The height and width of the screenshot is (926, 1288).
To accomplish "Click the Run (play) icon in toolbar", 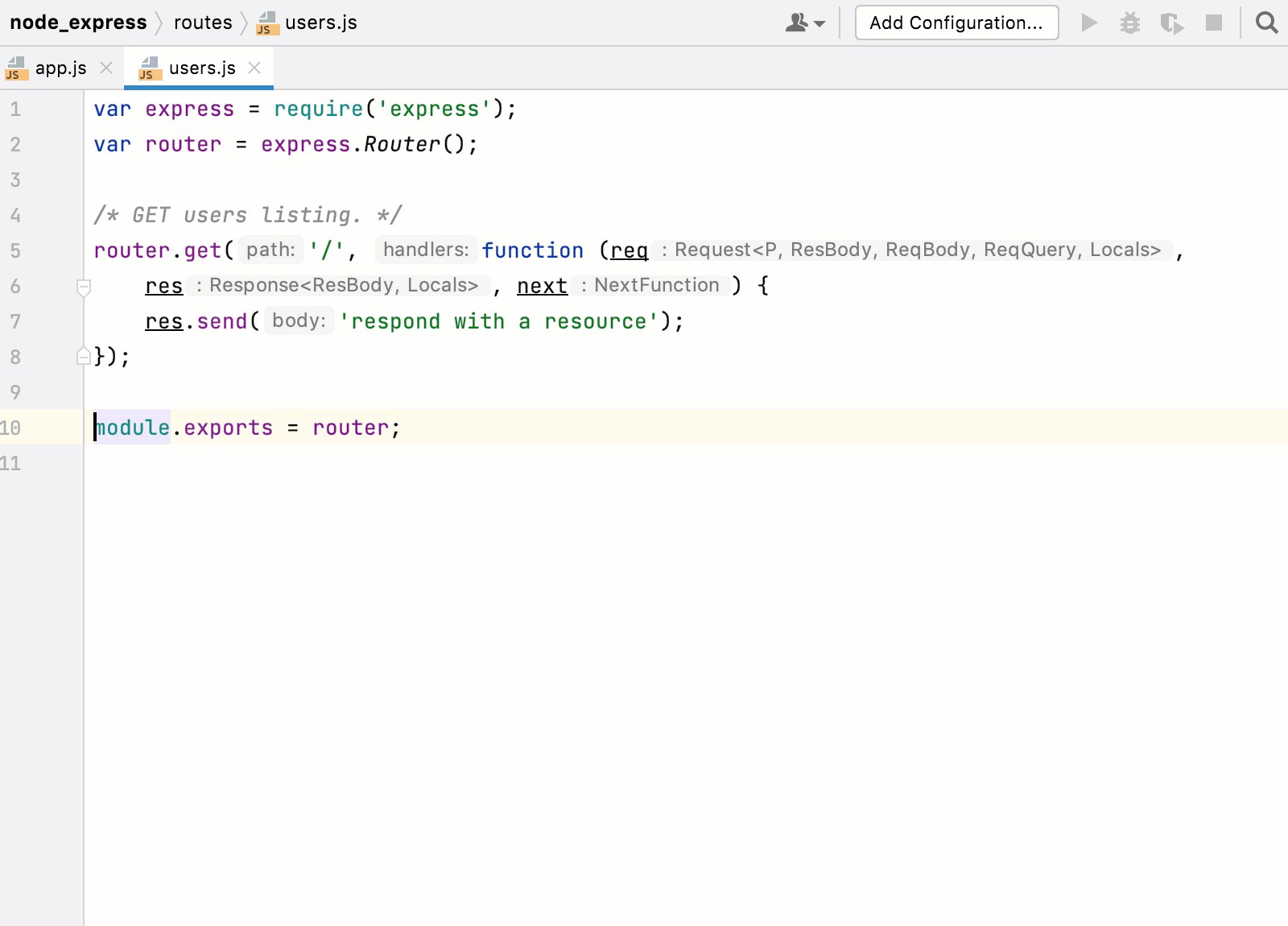I will 1088,23.
